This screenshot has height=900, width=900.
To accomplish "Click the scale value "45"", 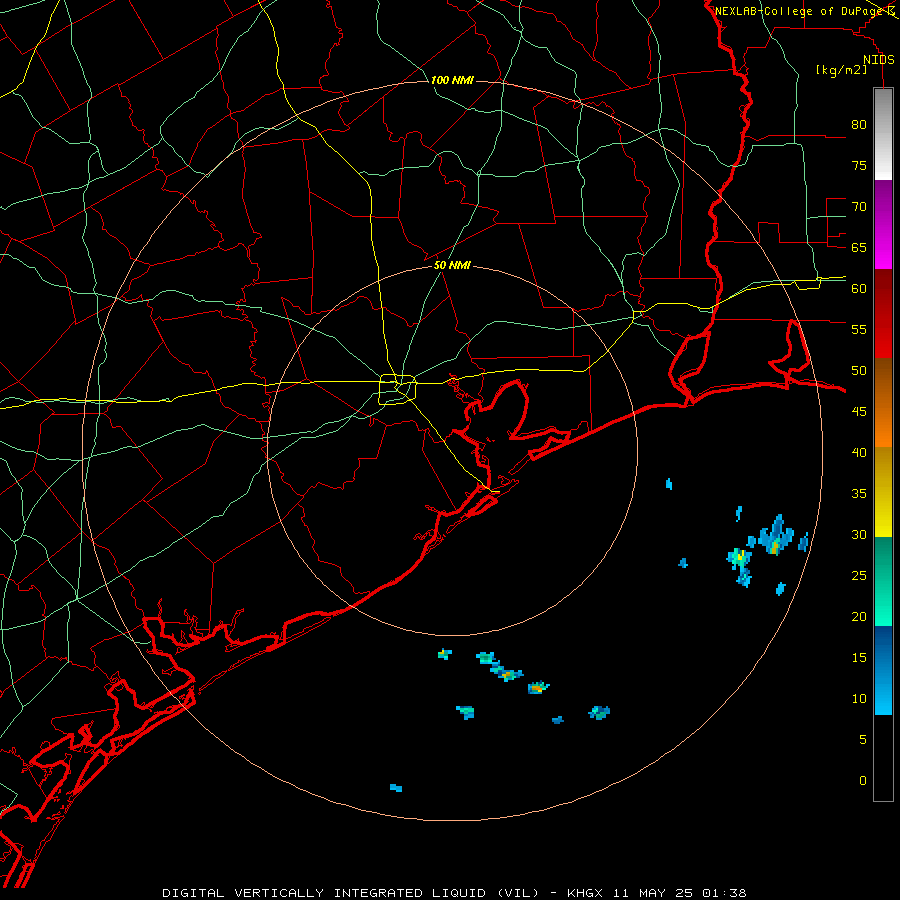I will point(859,412).
